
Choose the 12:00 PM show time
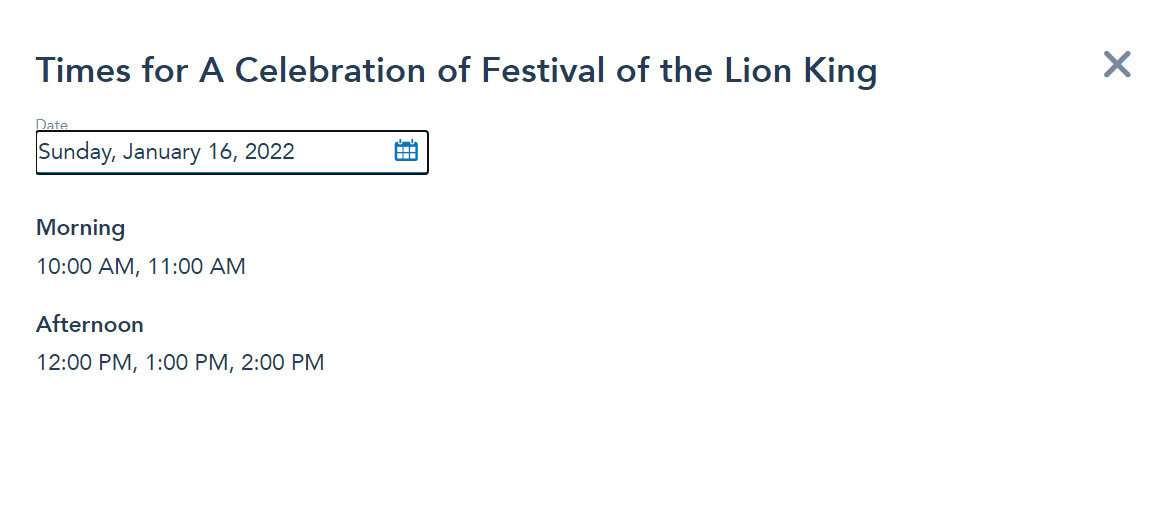click(x=85, y=363)
